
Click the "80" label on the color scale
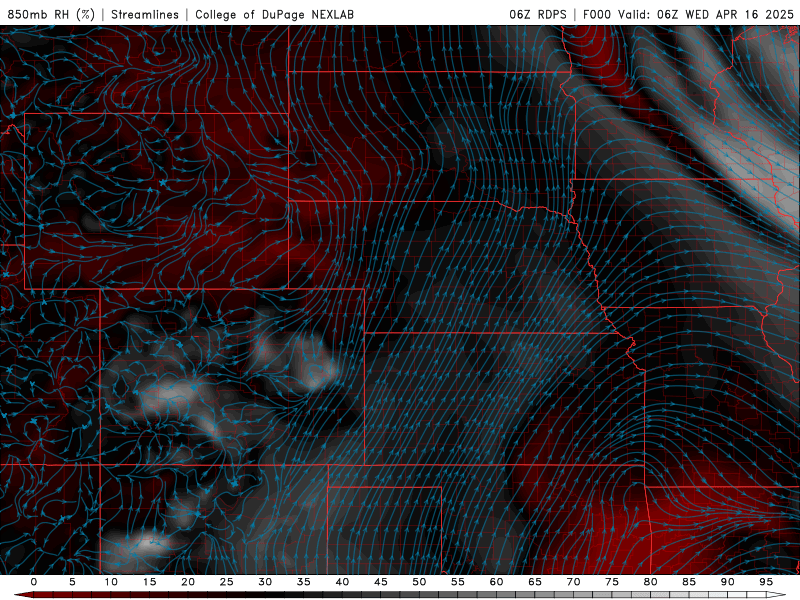(x=650, y=582)
